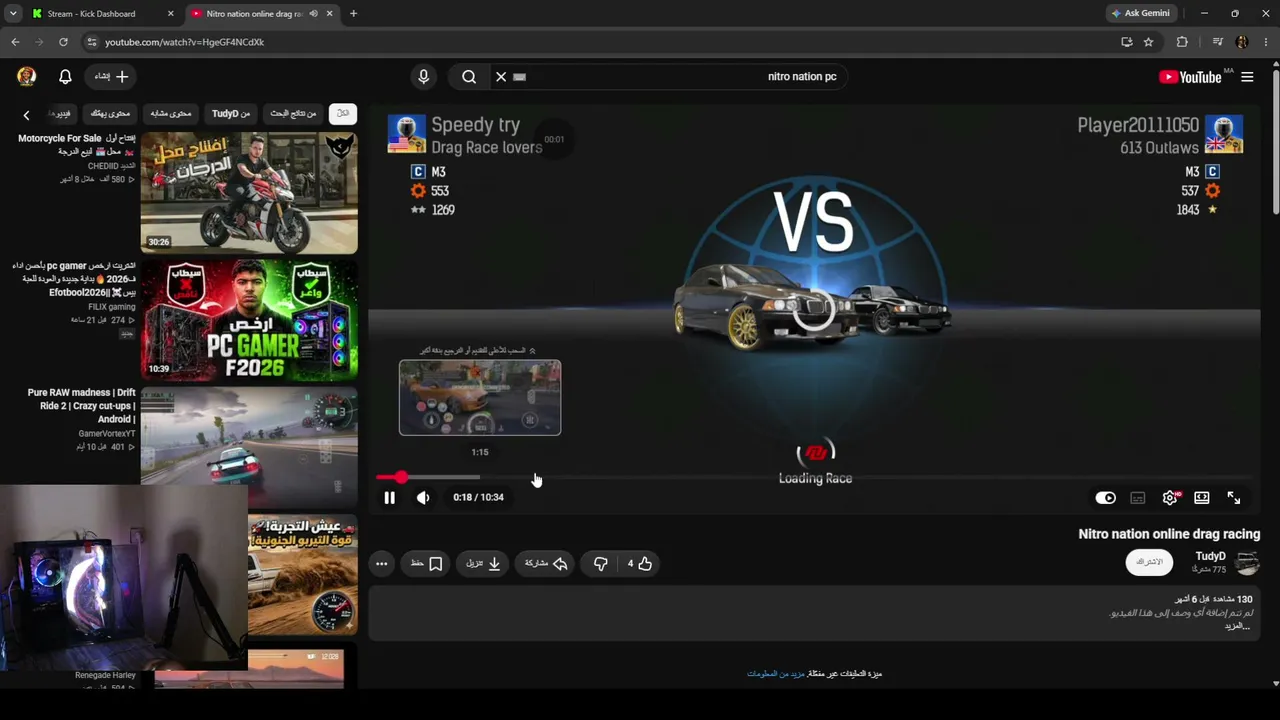Mute the video volume
The width and height of the screenshot is (1280, 720).
(x=423, y=497)
